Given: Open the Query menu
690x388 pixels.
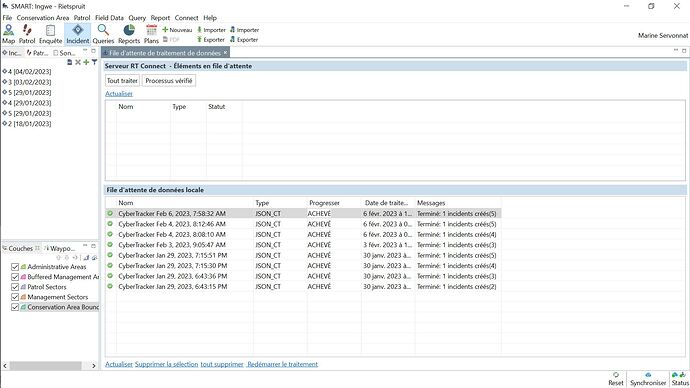Looking at the screenshot, I should [137, 18].
